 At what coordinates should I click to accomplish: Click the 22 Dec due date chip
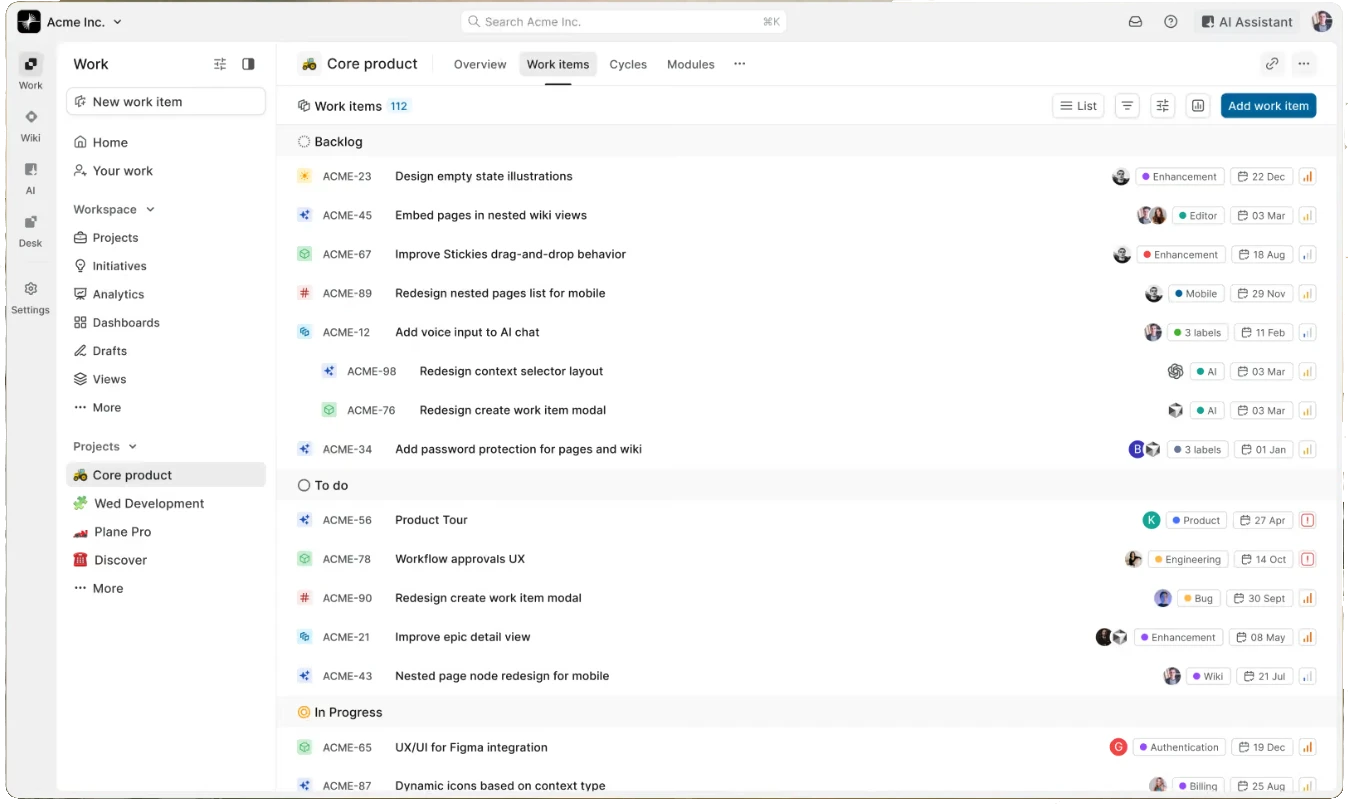(x=1262, y=177)
